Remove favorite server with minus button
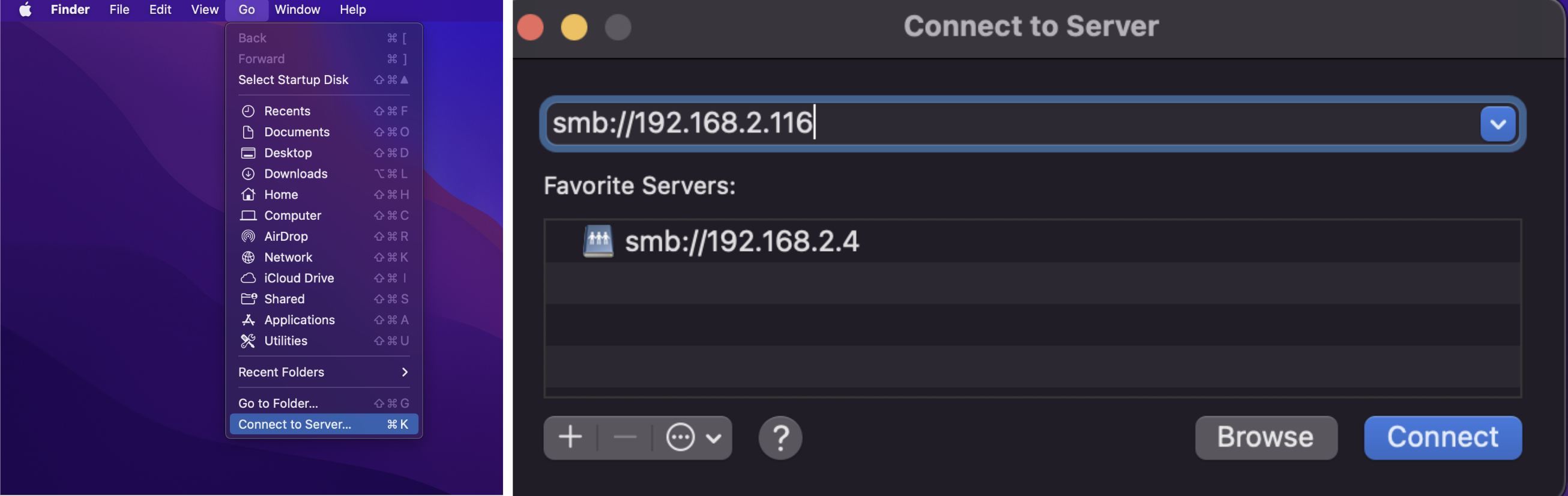This screenshot has height=496, width=1568. pyautogui.click(x=624, y=437)
